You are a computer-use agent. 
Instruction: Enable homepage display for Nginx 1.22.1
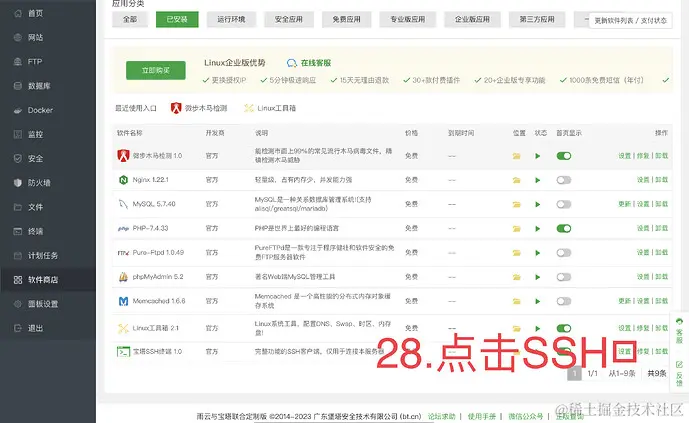coord(564,180)
